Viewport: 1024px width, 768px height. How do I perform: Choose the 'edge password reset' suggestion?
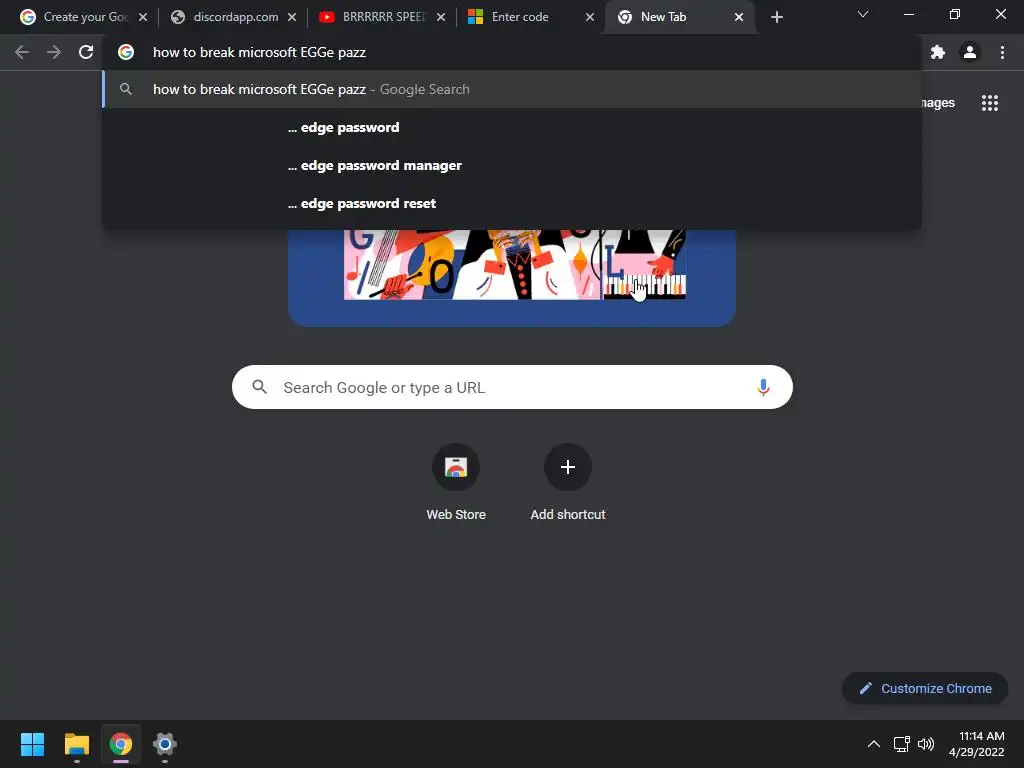coord(512,203)
